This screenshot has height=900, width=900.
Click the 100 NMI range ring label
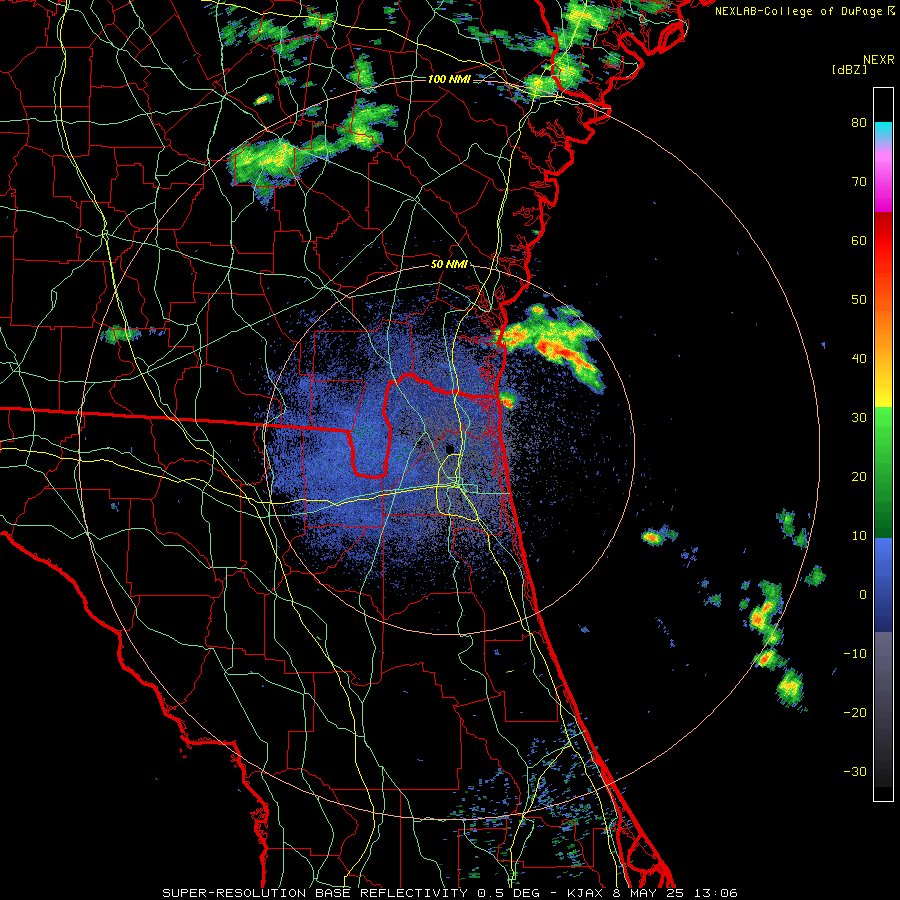[449, 79]
